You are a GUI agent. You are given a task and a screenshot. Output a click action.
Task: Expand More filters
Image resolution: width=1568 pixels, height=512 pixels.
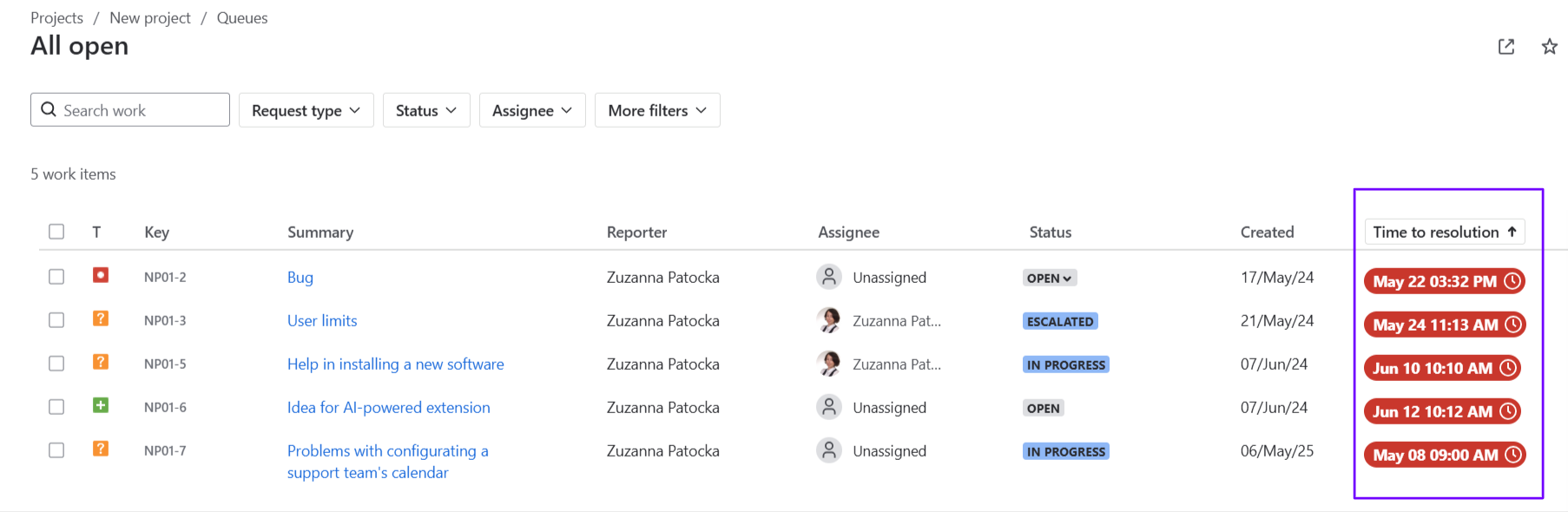(657, 110)
